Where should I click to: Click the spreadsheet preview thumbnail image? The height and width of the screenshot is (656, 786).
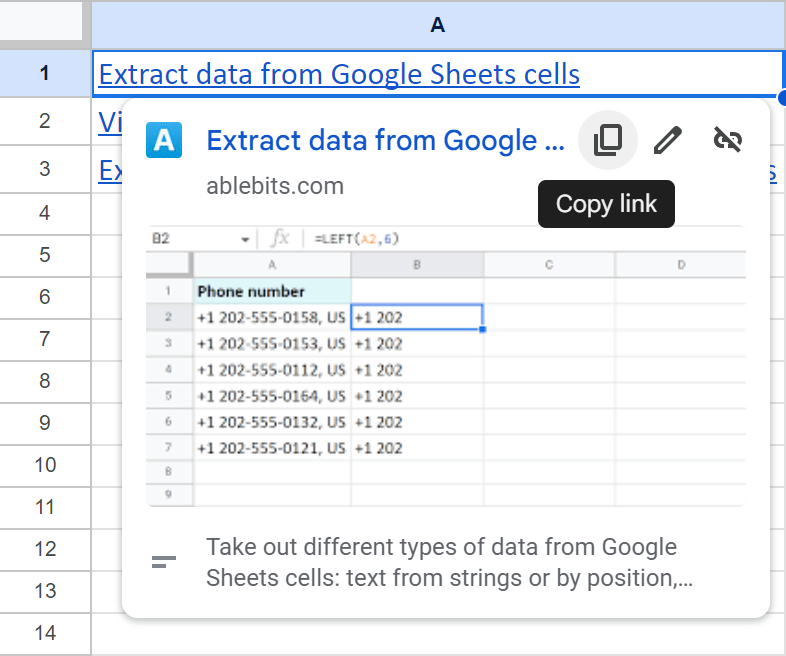[445, 365]
